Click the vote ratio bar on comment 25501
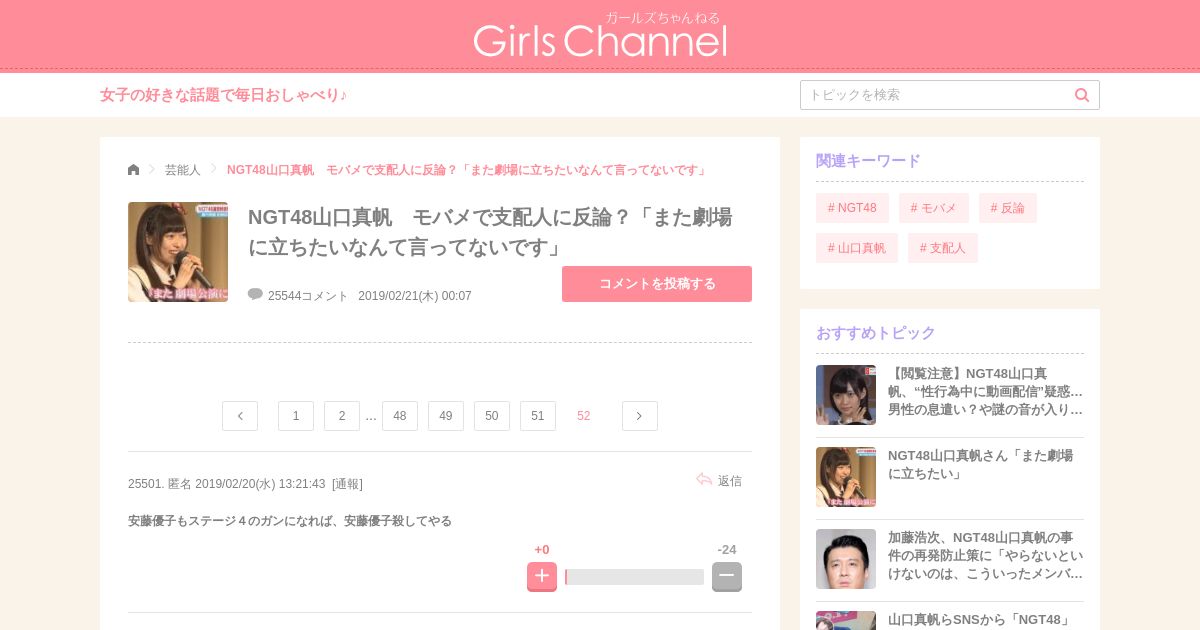 pyautogui.click(x=634, y=577)
